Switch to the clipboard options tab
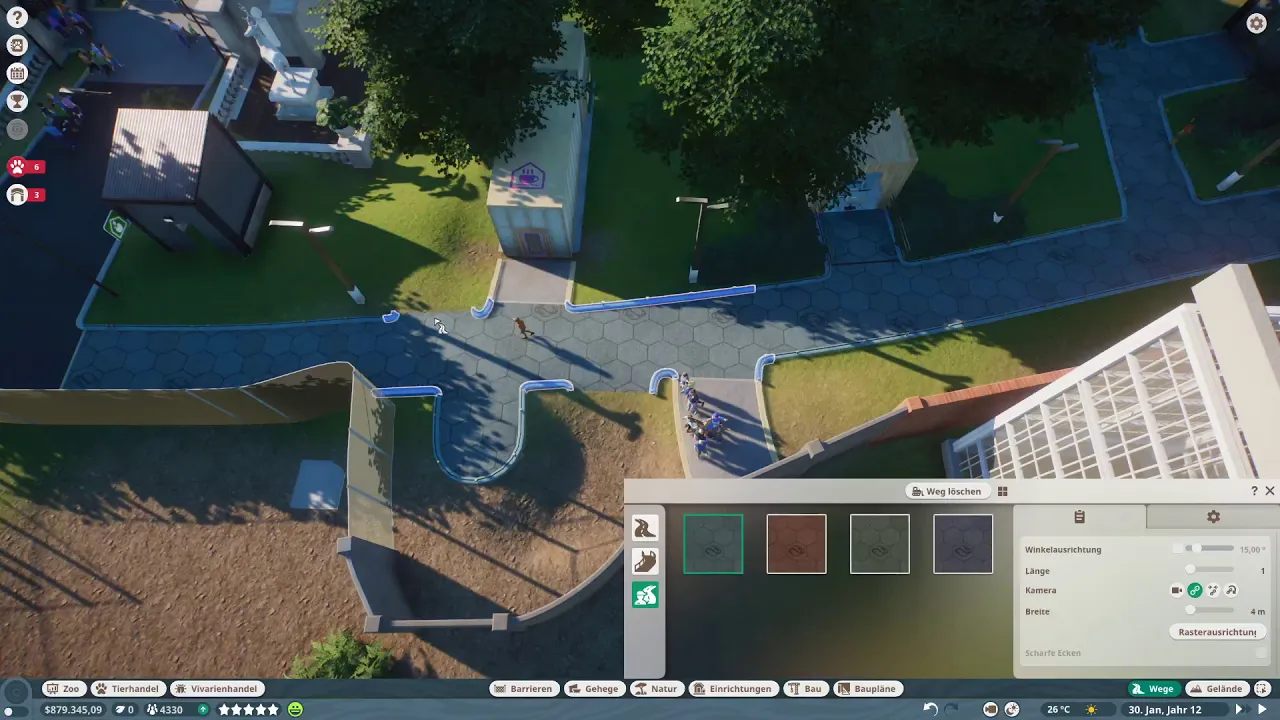The image size is (1280, 720). 1079,517
